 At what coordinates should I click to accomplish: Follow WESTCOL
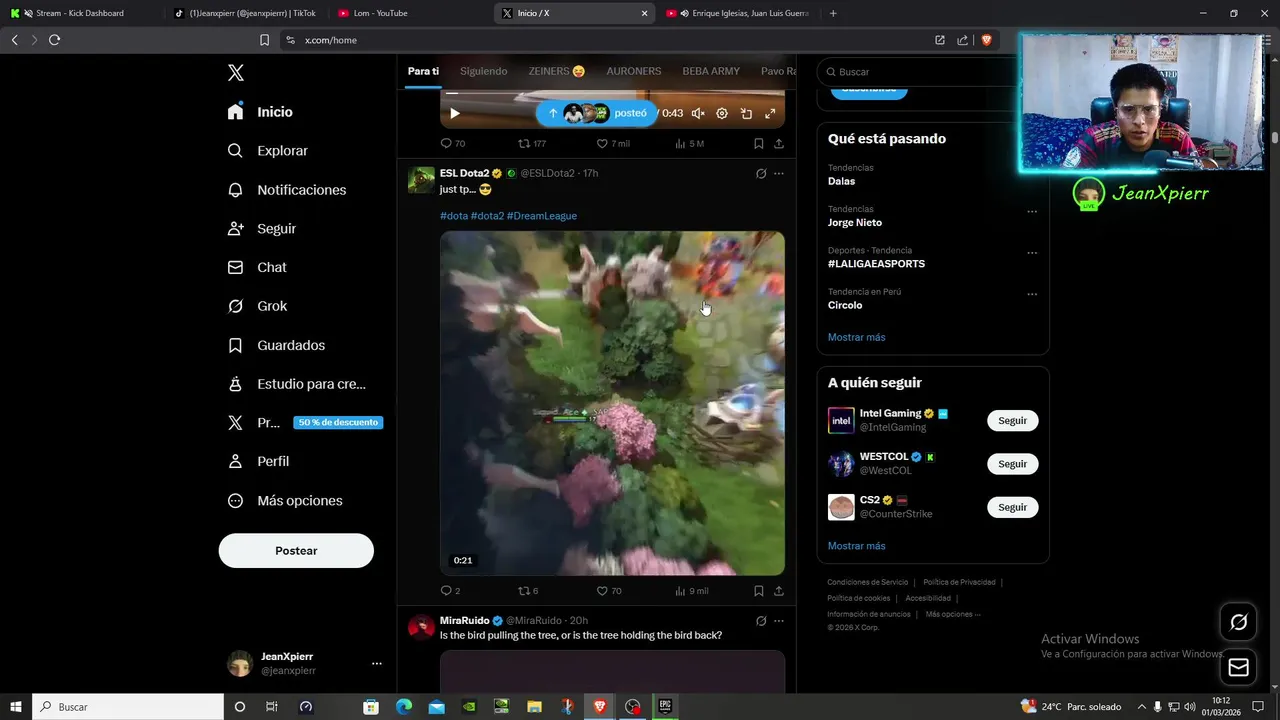(1012, 464)
